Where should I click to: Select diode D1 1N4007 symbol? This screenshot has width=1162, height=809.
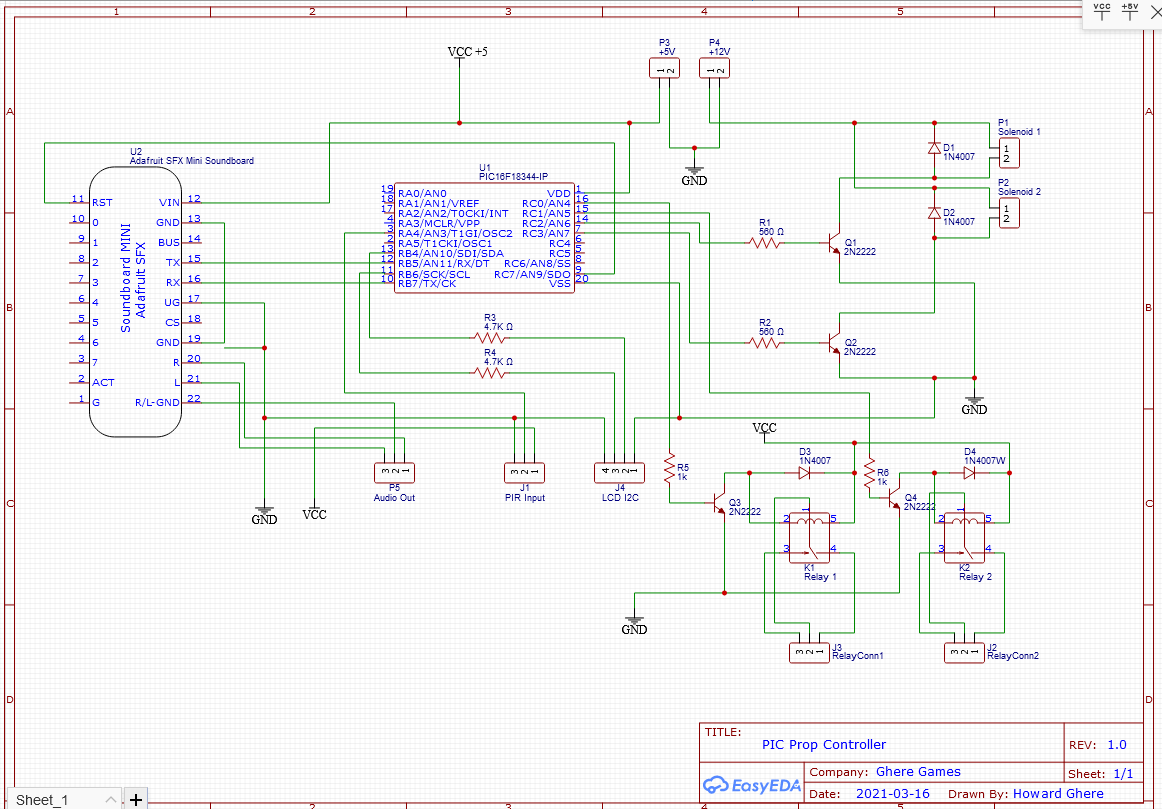pos(934,147)
